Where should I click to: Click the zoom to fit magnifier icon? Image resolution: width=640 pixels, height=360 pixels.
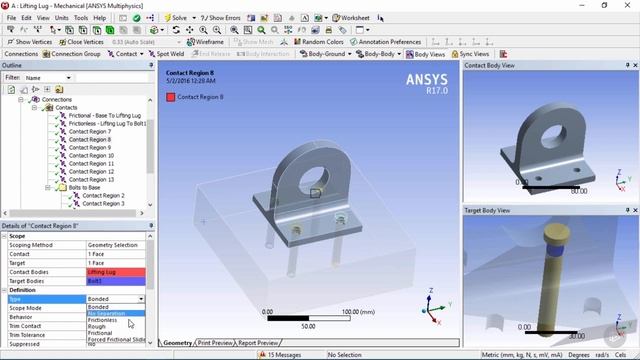(234, 30)
